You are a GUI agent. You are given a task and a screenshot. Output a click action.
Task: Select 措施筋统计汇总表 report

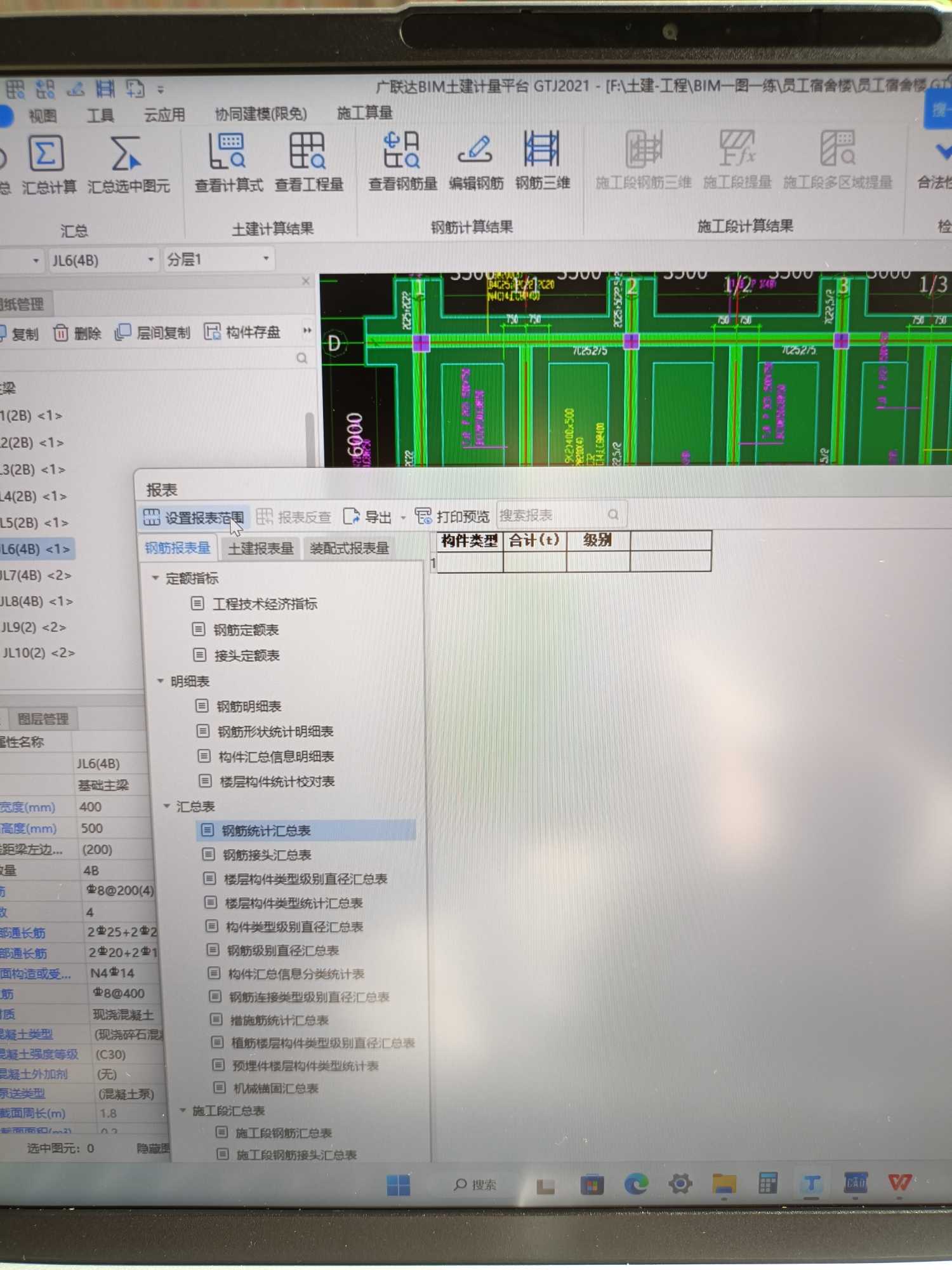click(270, 1020)
